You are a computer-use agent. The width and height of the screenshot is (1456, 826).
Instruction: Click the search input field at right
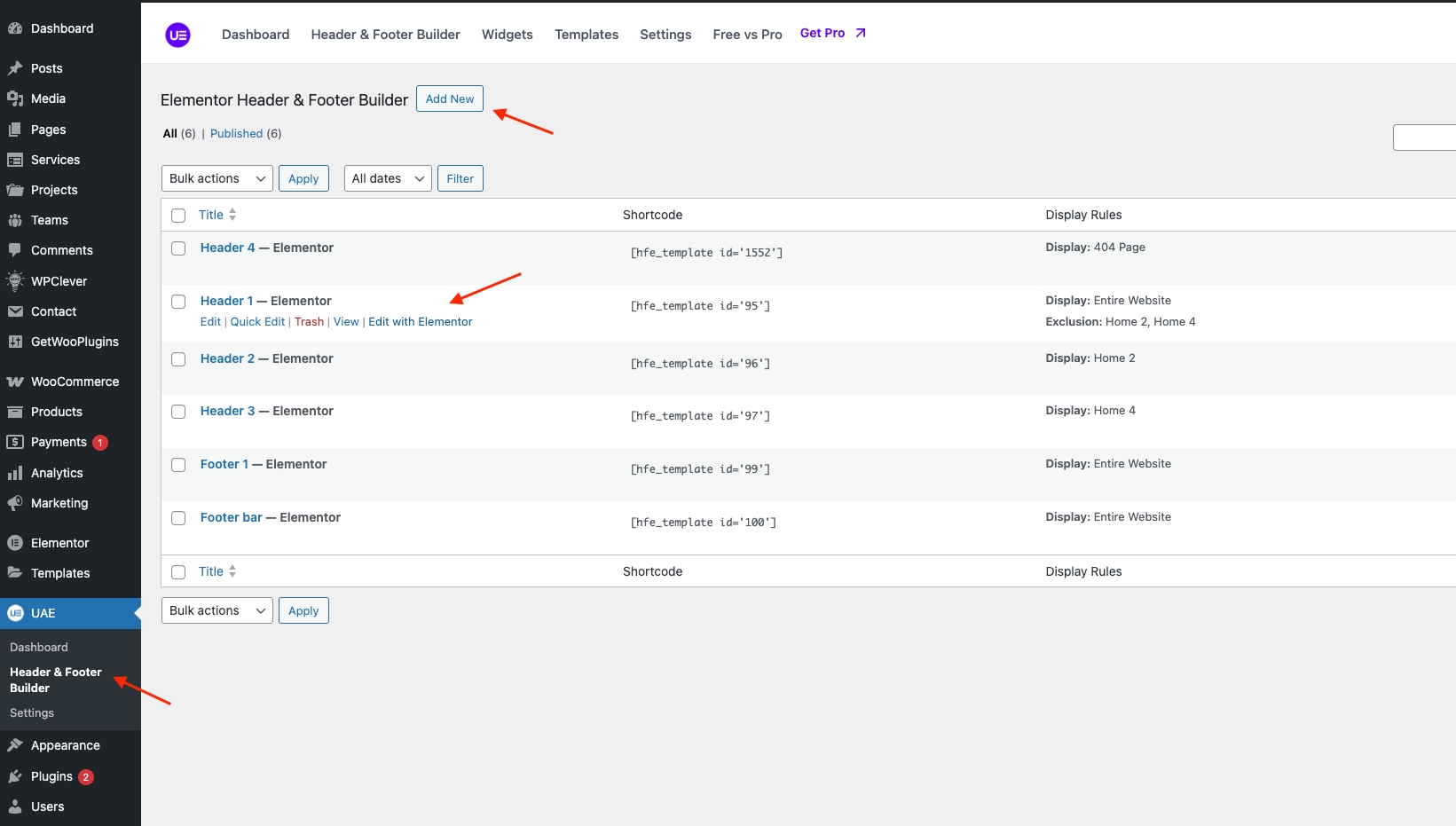1424,138
